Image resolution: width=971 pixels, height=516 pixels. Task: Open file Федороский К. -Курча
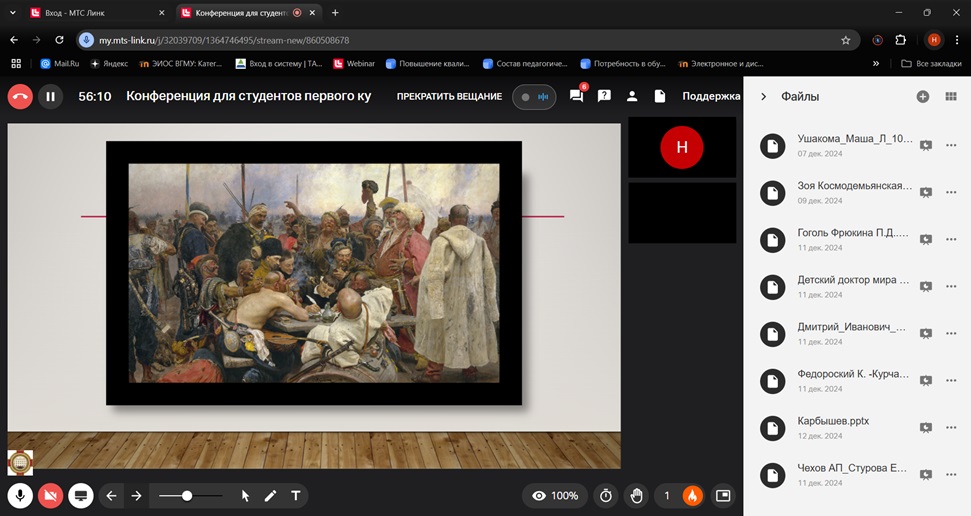pos(853,374)
